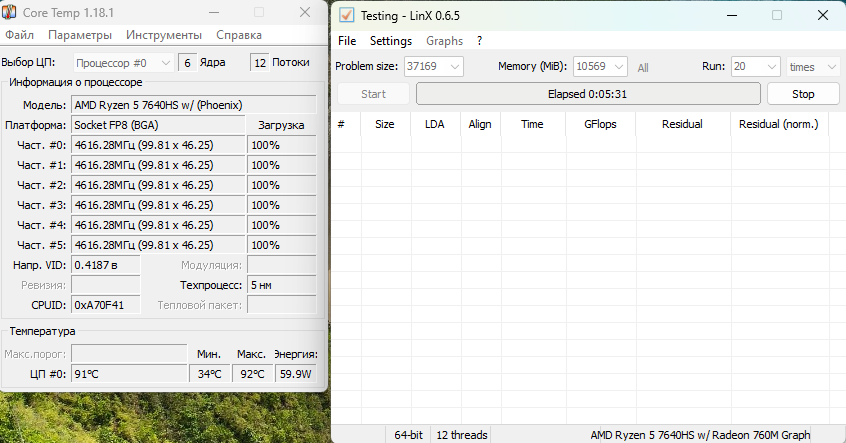Screen dimensions: 846x443
Task: Click the Core Temp app icon in title bar
Action: 9,12
